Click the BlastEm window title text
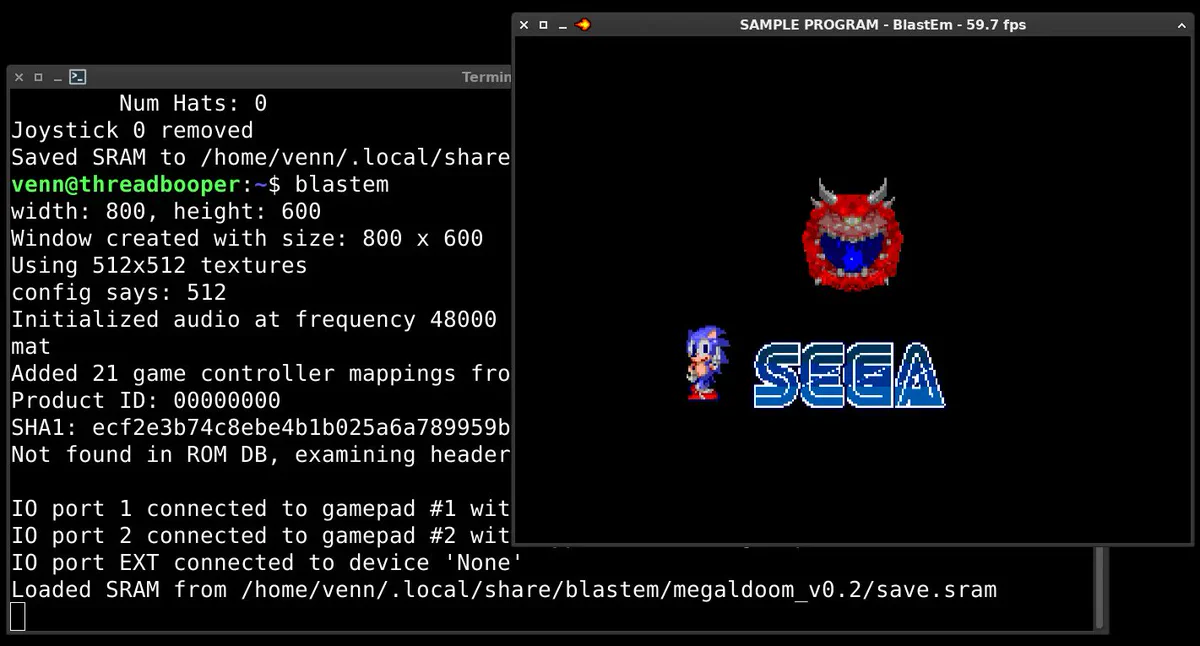 point(883,25)
